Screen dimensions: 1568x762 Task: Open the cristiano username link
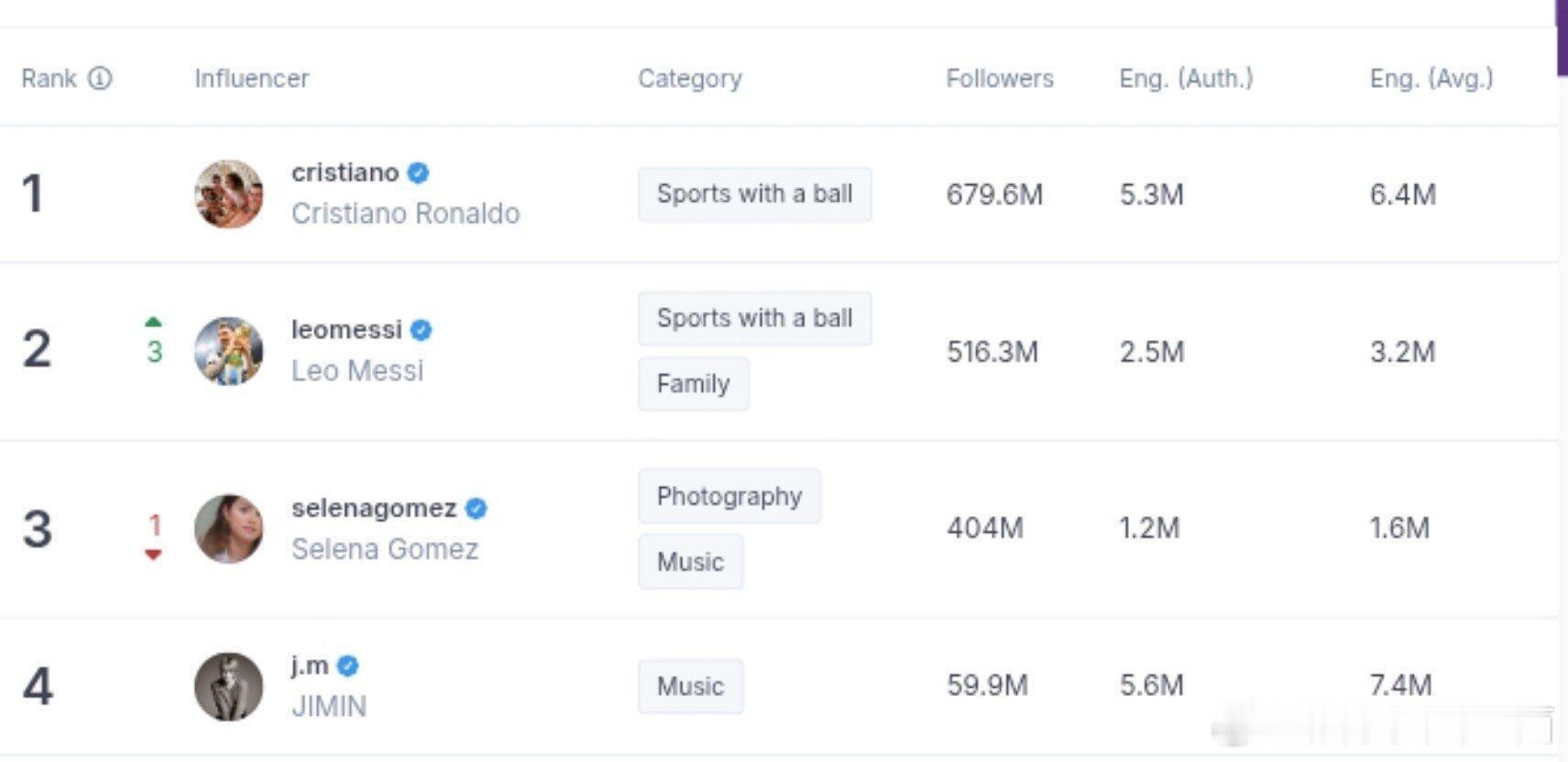[x=345, y=172]
